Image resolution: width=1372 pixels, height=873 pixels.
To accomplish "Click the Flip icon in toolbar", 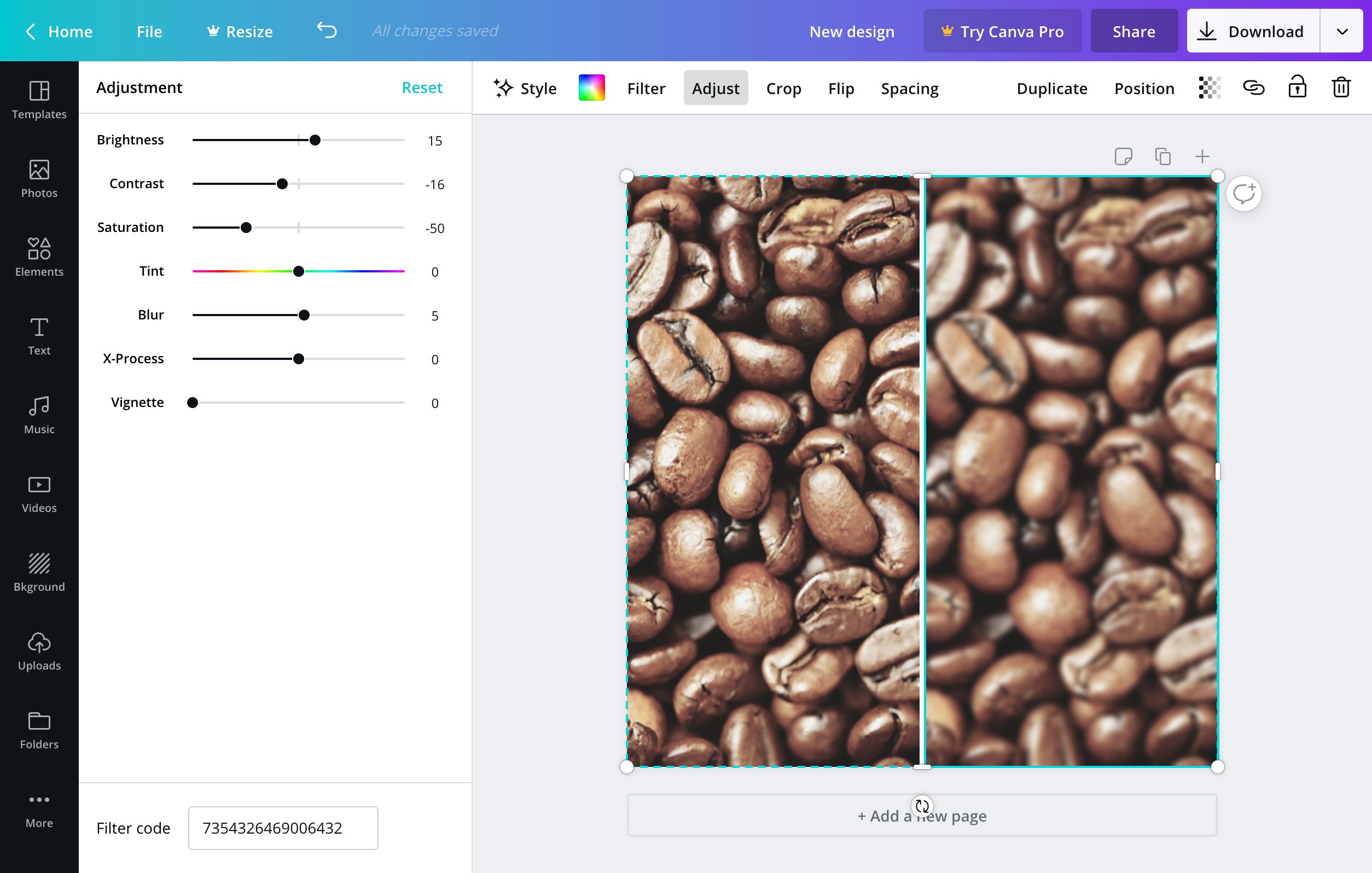I will tap(841, 87).
